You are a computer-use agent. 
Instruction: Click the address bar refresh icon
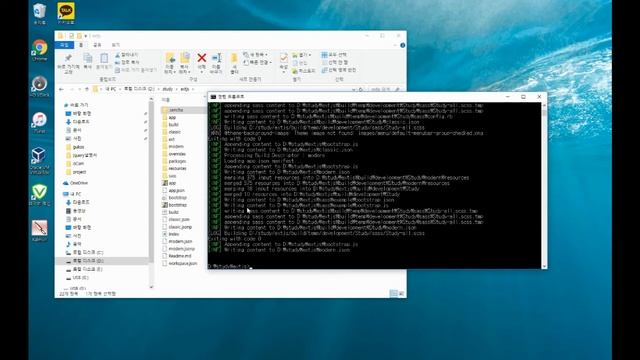361,89
